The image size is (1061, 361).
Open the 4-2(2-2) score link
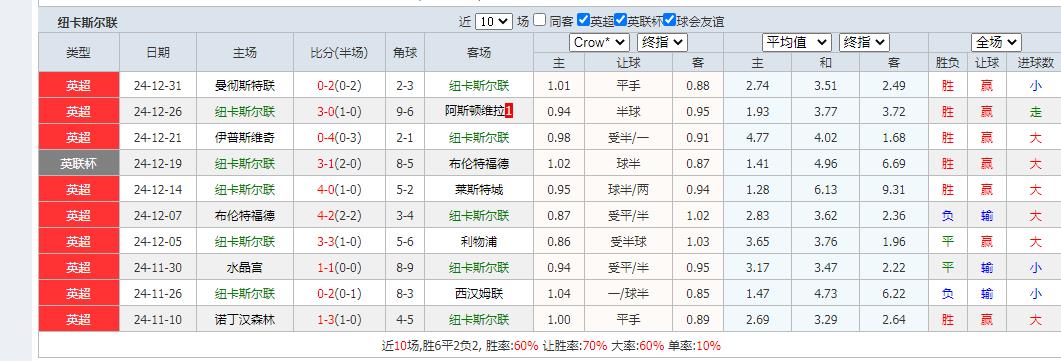(x=339, y=216)
